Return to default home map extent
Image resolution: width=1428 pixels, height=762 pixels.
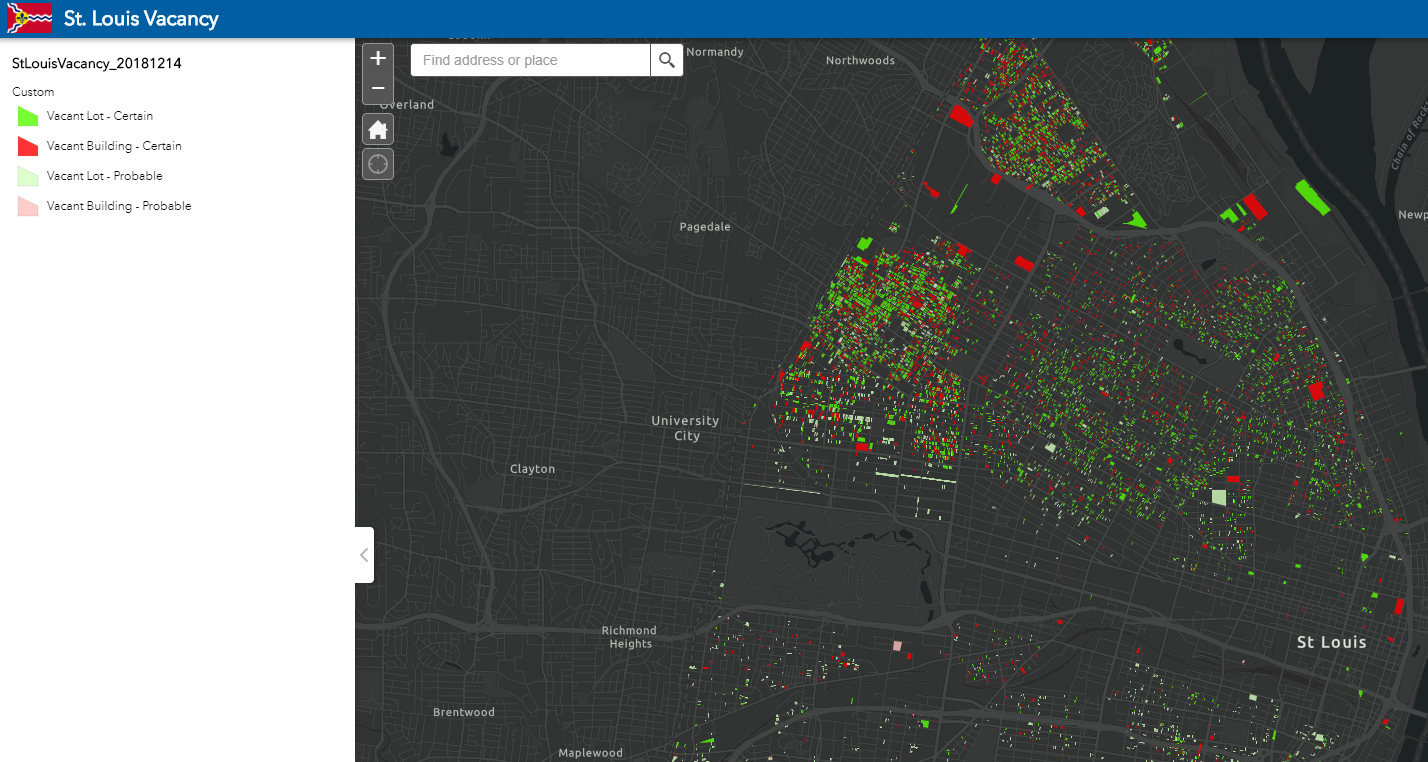(x=378, y=129)
